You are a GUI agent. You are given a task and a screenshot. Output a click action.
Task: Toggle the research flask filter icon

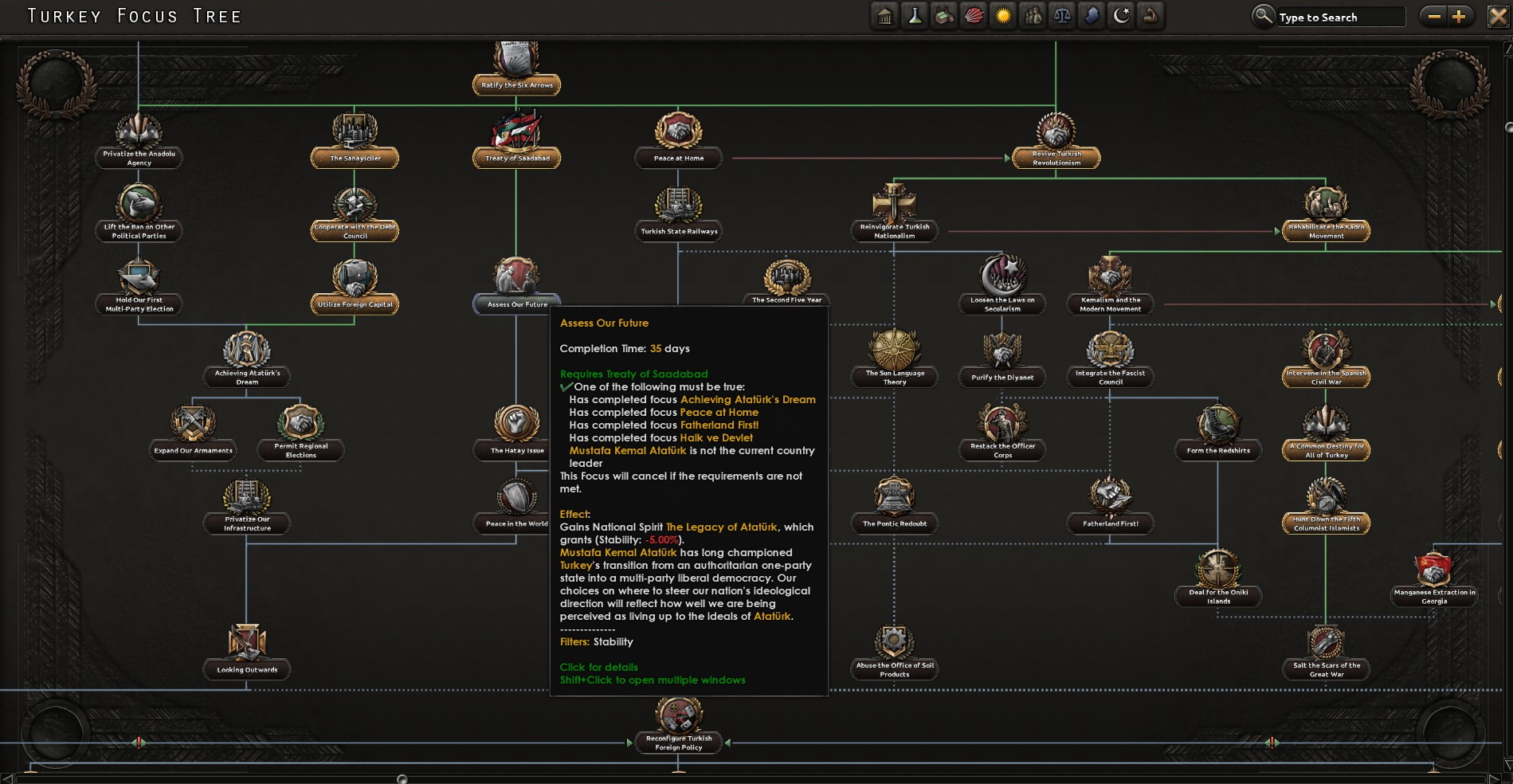click(x=915, y=16)
